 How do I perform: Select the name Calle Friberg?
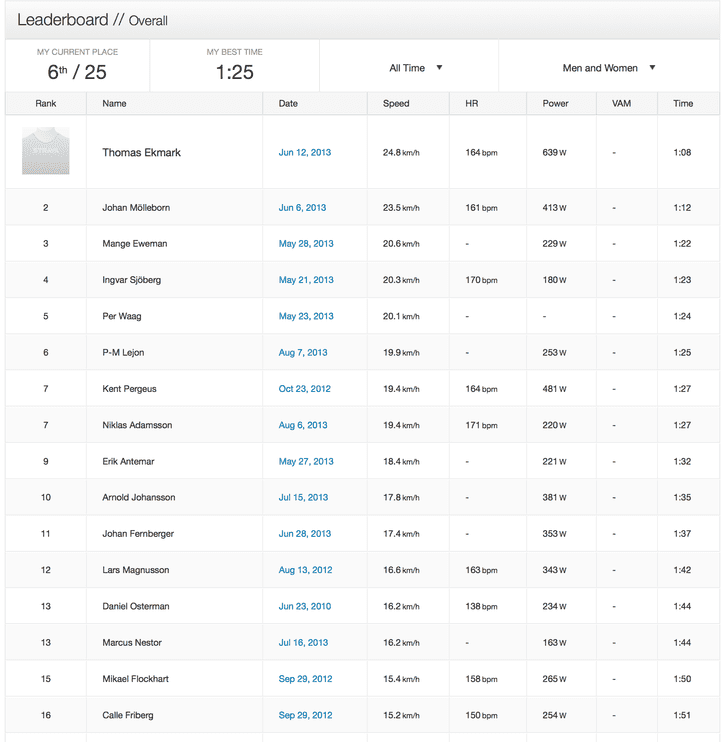pos(128,715)
